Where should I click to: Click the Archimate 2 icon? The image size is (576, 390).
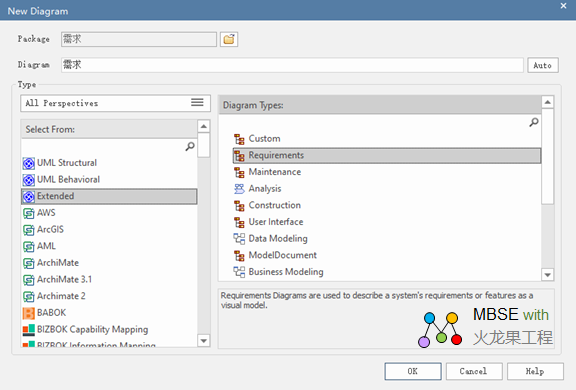click(29, 296)
